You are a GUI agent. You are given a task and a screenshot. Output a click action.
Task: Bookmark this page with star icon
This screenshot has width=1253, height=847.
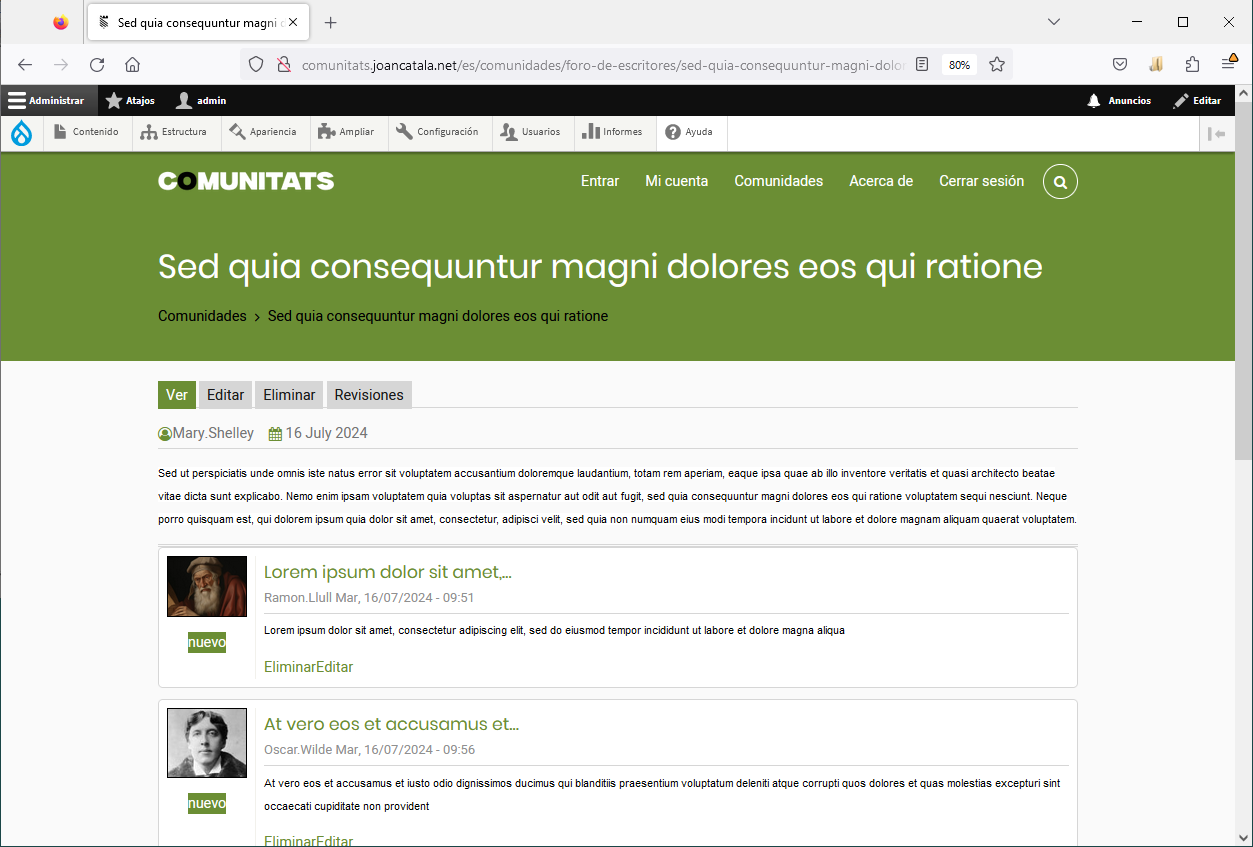(997, 64)
